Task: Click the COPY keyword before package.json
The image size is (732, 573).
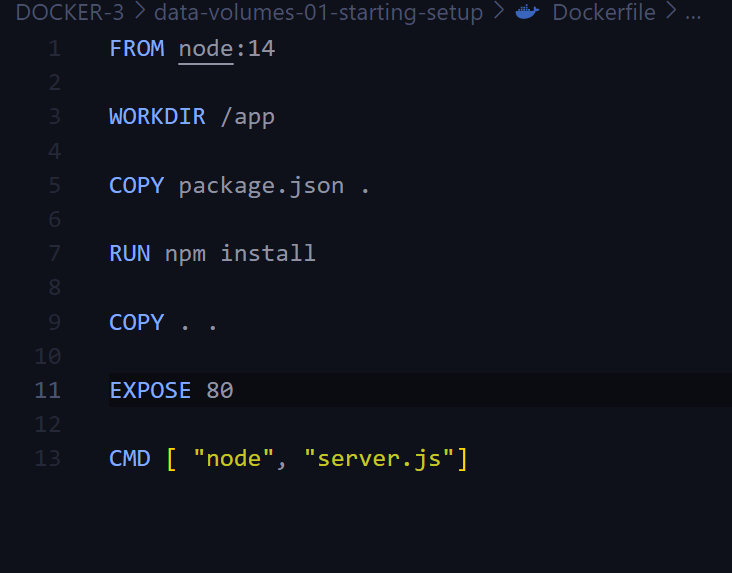Action: point(137,185)
